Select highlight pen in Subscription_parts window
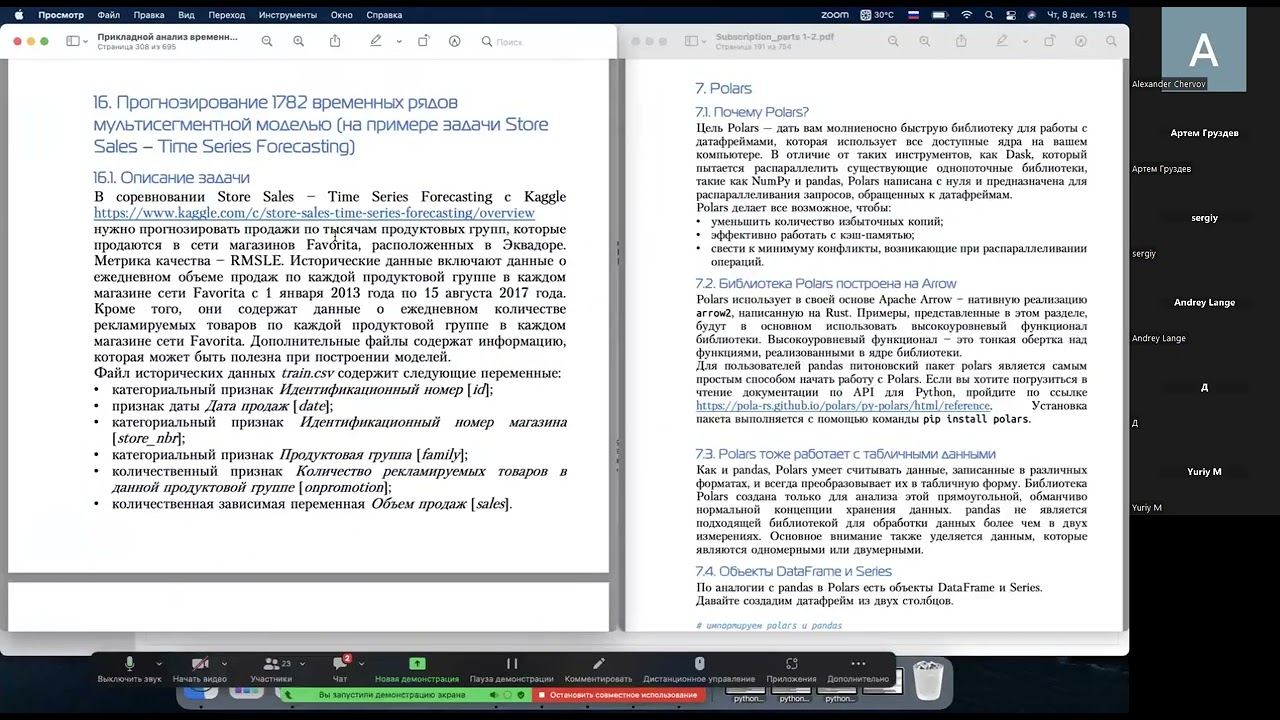Image resolution: width=1280 pixels, height=720 pixels. point(1002,41)
